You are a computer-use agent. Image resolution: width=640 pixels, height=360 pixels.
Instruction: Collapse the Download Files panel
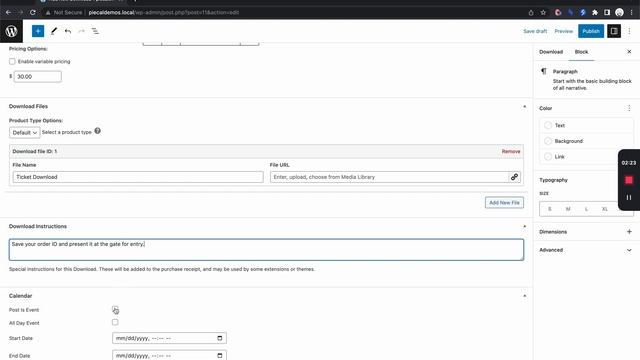(x=524, y=106)
